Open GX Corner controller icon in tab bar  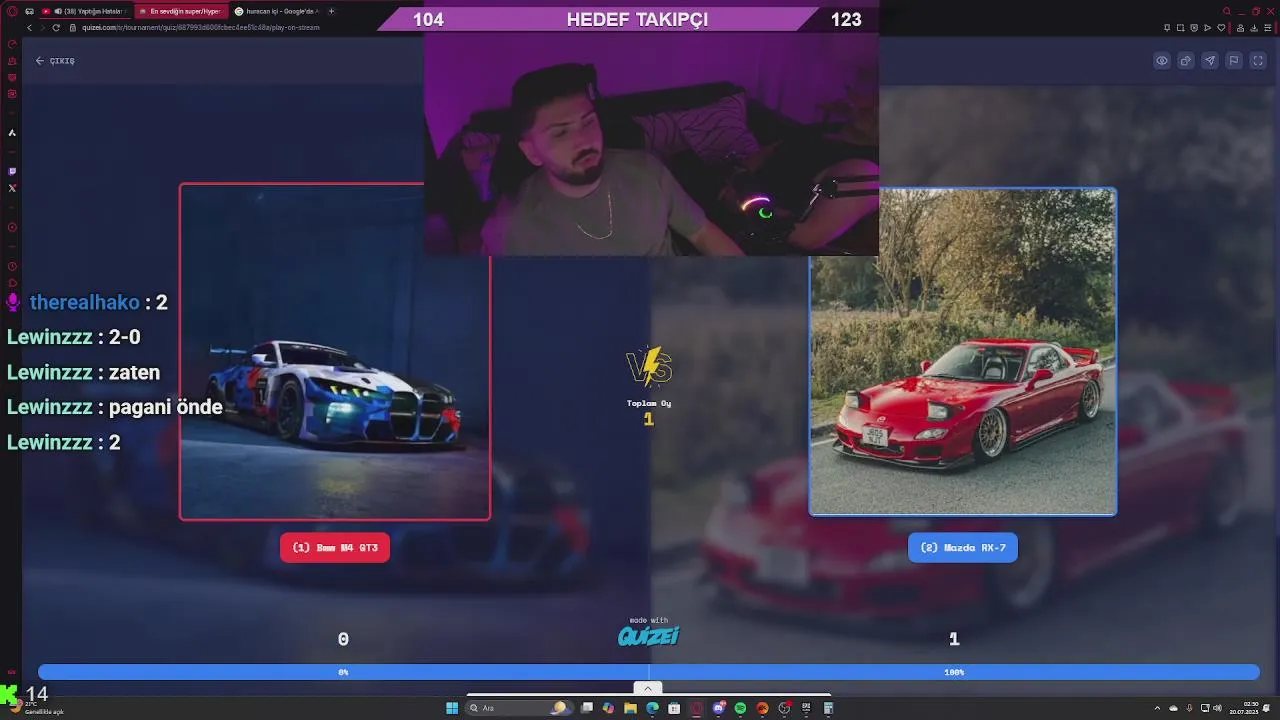click(x=29, y=11)
